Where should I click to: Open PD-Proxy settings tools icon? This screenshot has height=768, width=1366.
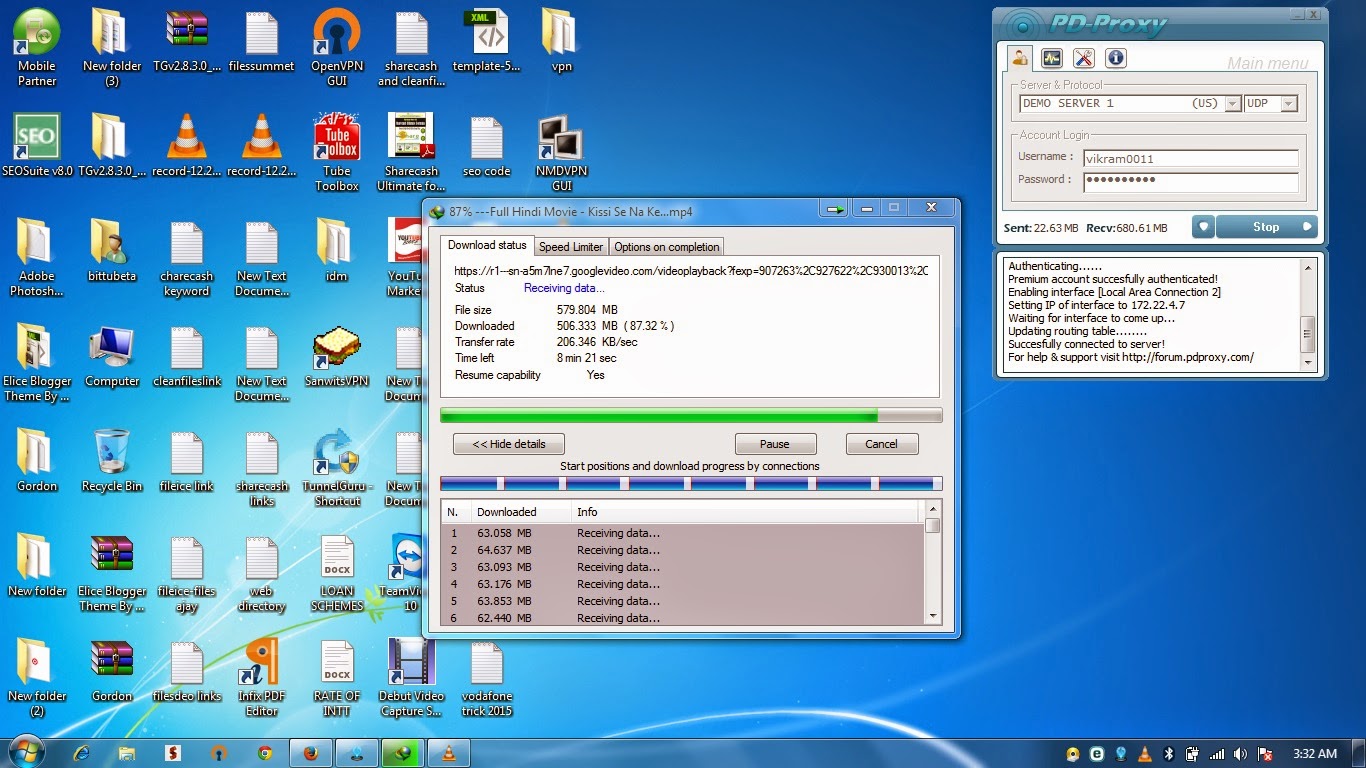pyautogui.click(x=1083, y=58)
